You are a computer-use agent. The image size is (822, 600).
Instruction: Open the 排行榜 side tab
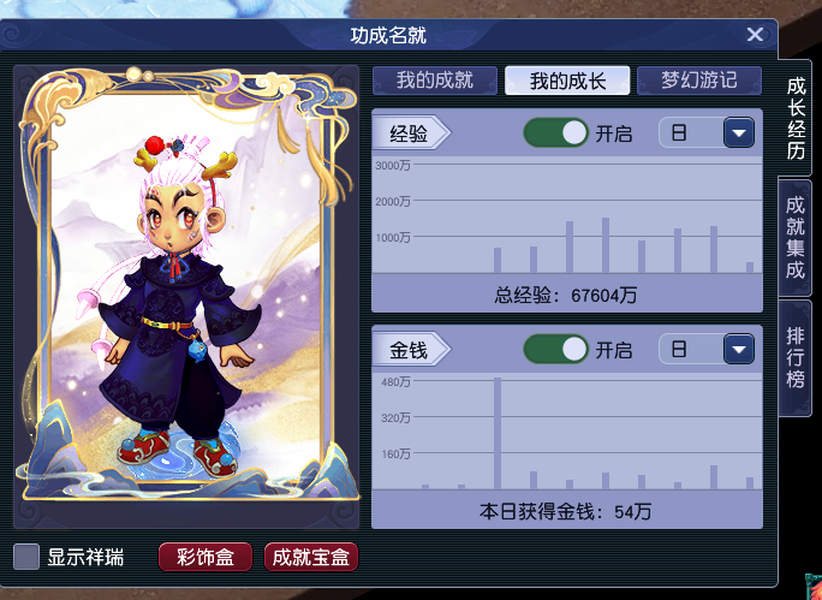click(795, 358)
